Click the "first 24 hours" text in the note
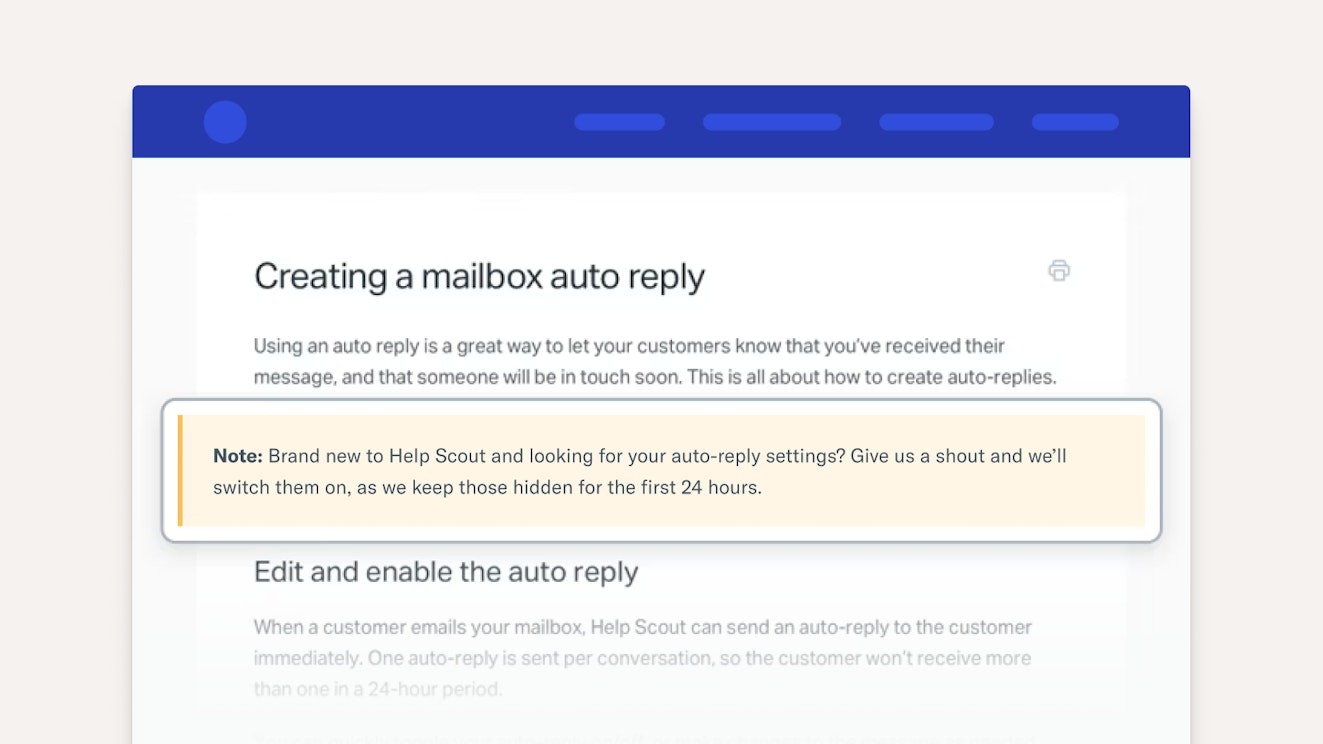Viewport: 1323px width, 744px height. pyautogui.click(x=703, y=488)
